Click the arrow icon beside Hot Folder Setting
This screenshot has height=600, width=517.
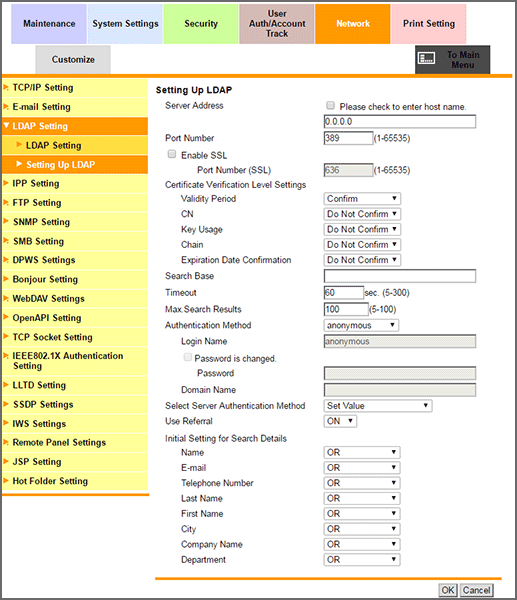[6, 480]
